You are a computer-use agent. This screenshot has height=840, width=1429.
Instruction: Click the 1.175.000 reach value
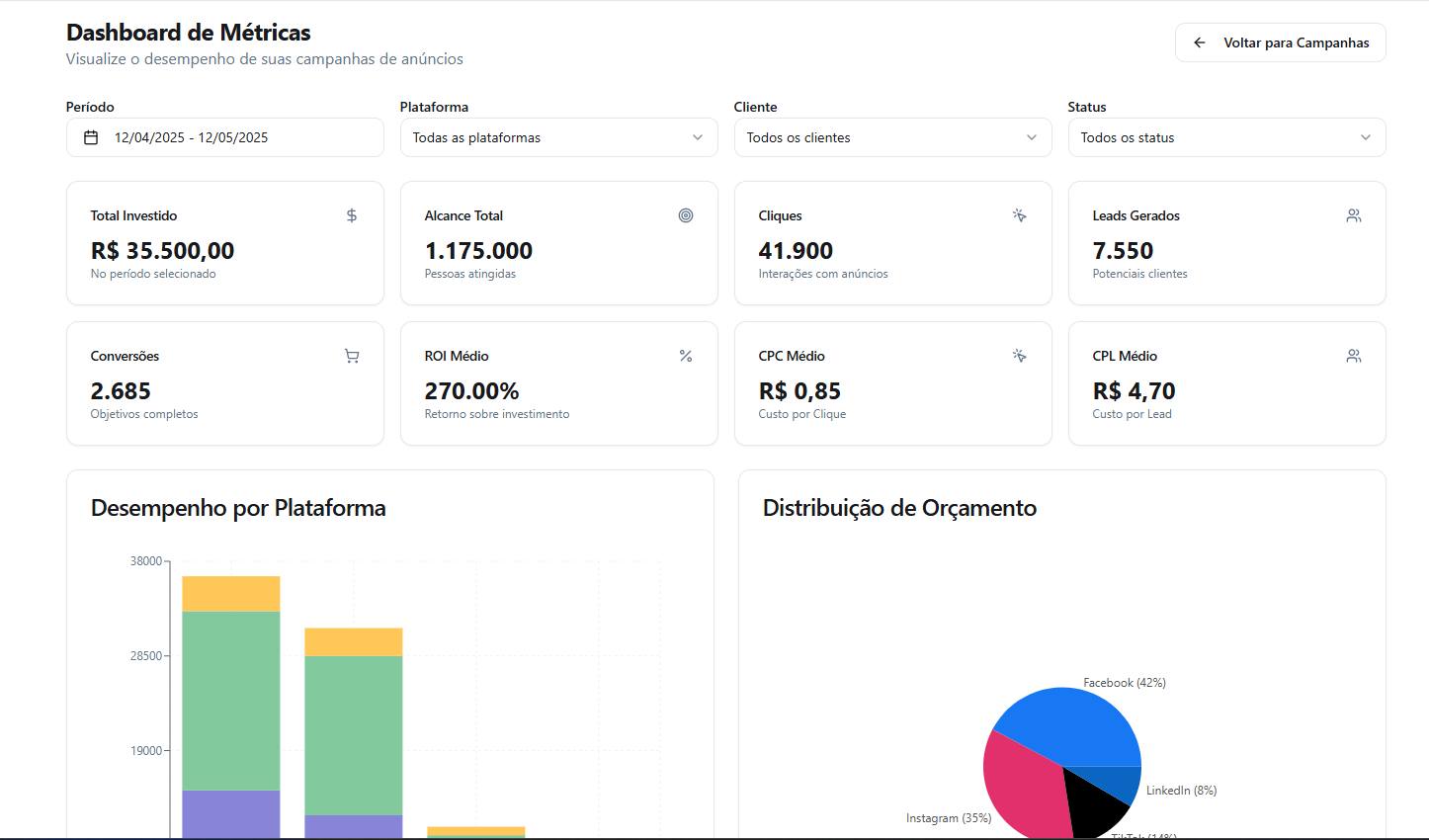[x=478, y=251]
